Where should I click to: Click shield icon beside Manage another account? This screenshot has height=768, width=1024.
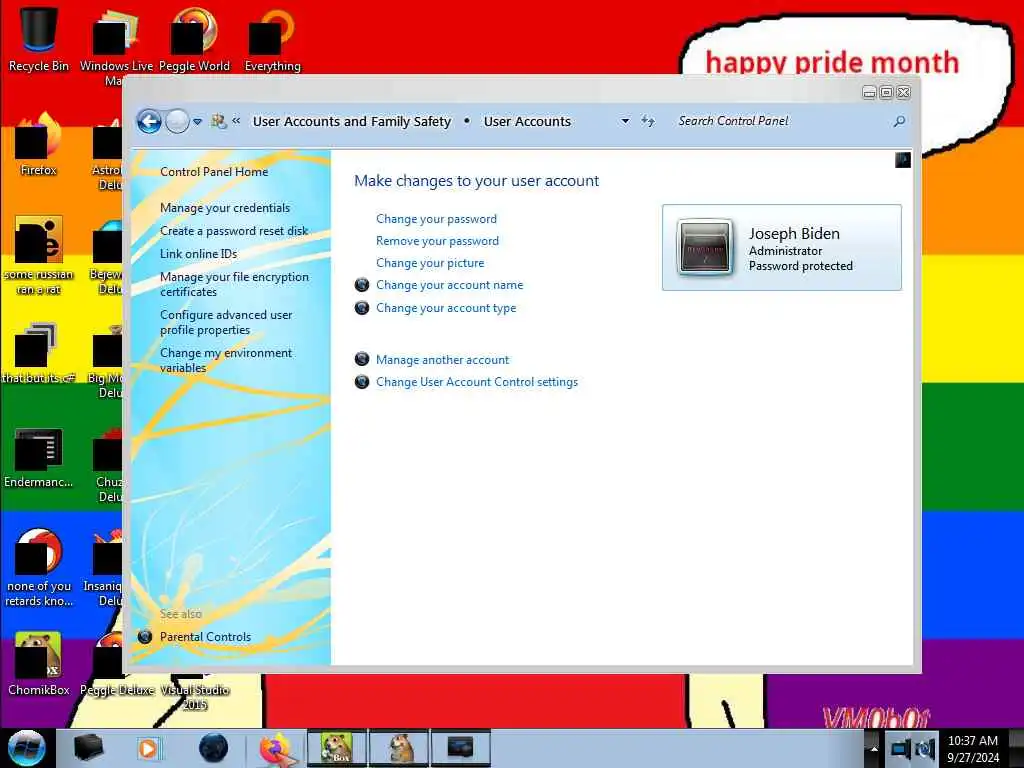(x=362, y=359)
